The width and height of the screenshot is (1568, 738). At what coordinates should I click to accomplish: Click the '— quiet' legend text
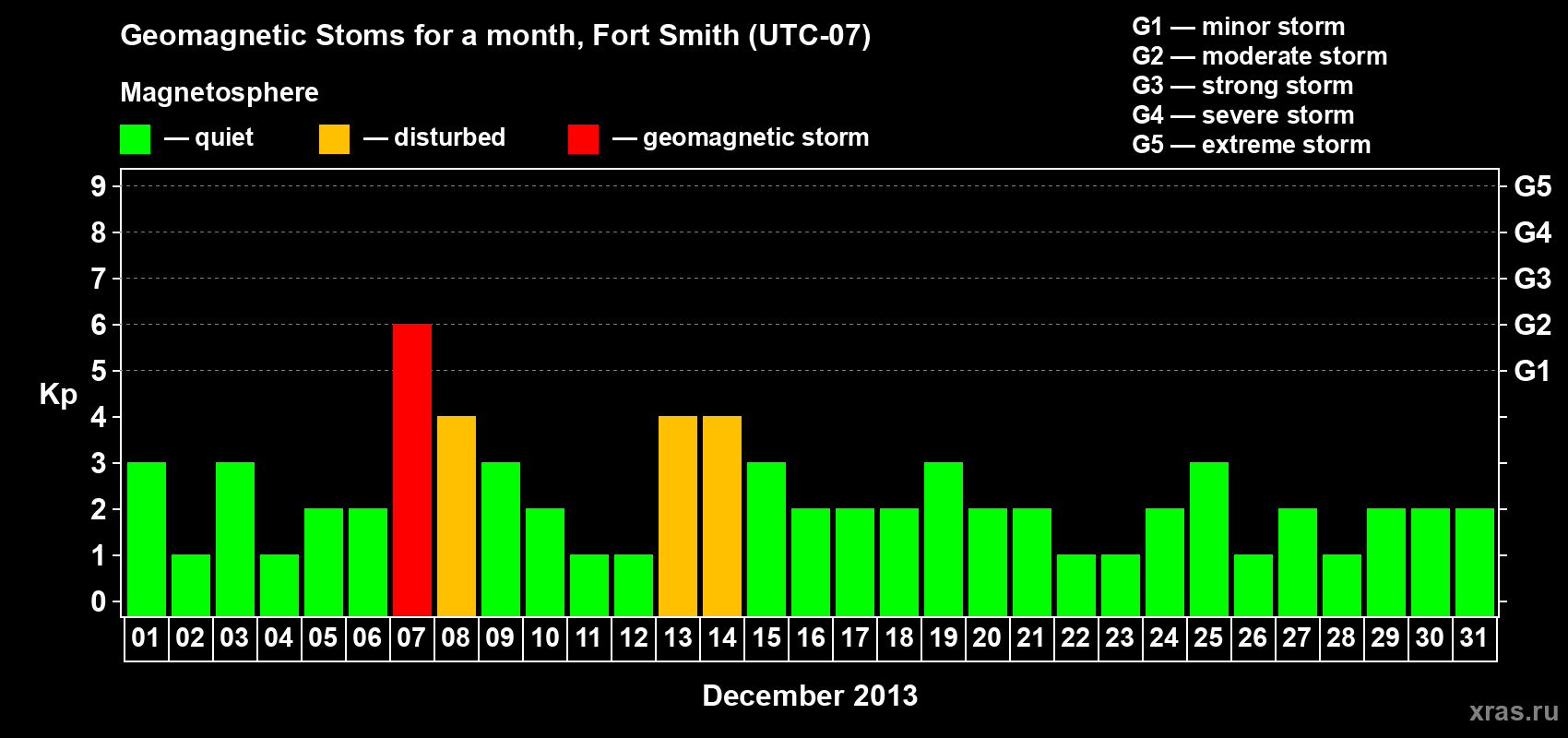point(208,137)
